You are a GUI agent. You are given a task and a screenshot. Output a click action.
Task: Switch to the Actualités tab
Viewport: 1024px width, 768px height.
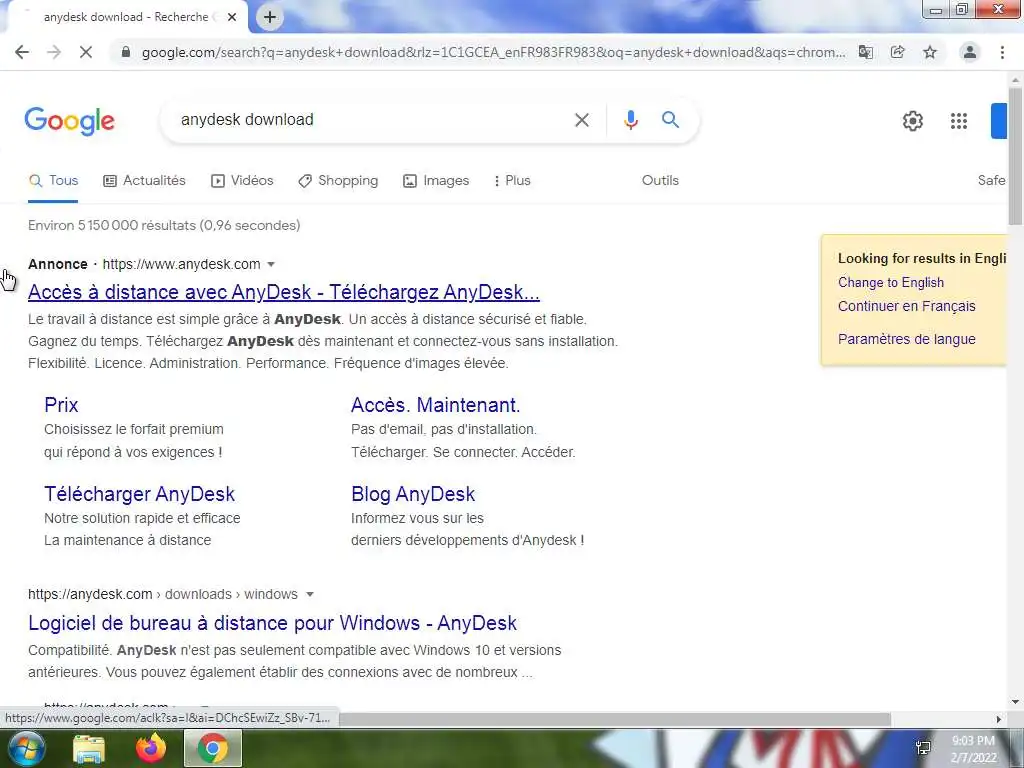click(144, 181)
